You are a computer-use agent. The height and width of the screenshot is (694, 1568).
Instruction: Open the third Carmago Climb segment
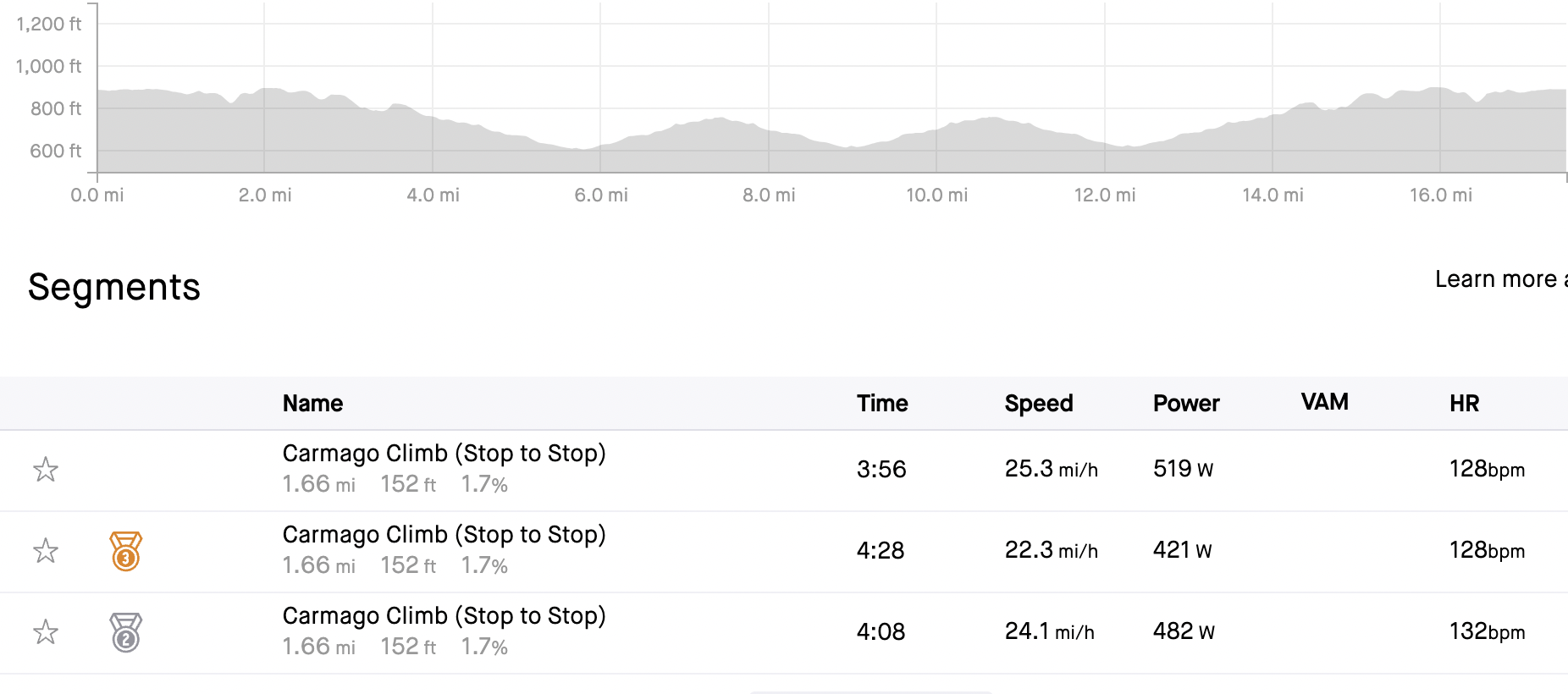click(444, 616)
